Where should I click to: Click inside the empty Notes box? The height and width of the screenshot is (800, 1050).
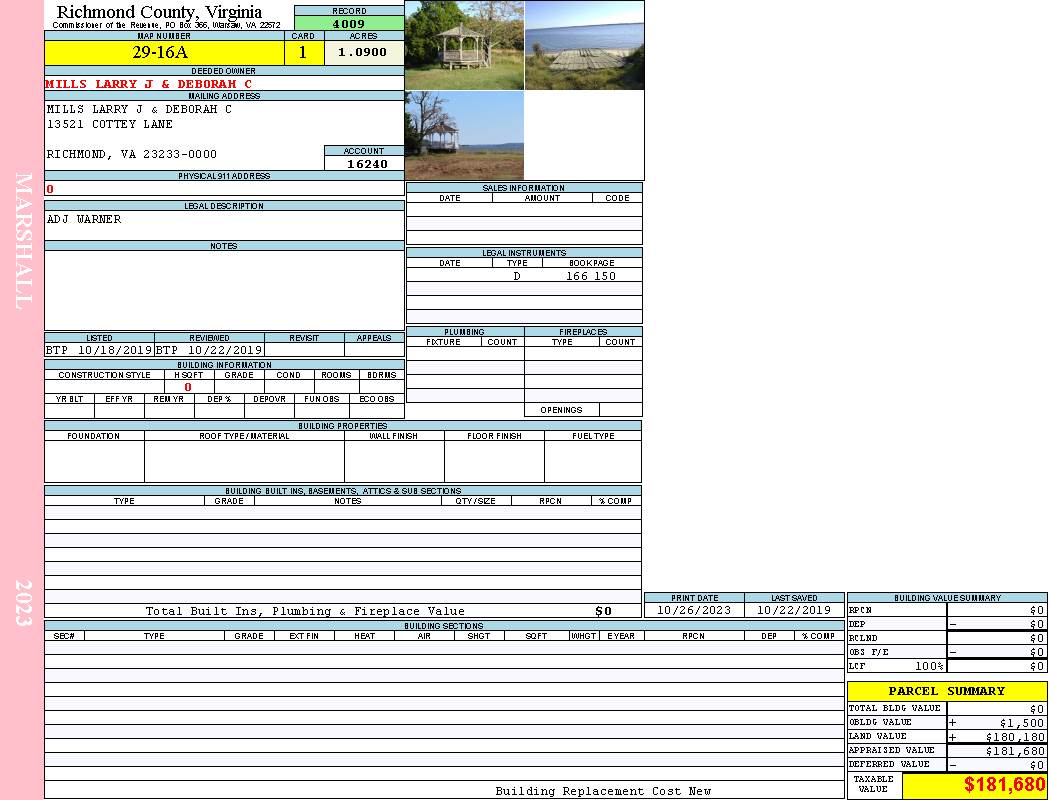coord(223,290)
